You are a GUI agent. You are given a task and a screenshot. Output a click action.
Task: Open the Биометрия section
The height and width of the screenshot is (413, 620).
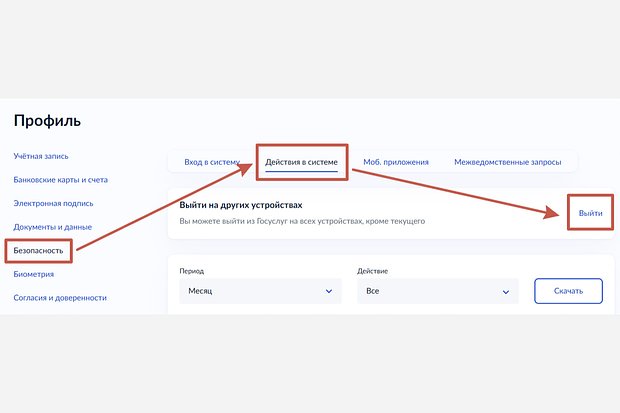[34, 274]
